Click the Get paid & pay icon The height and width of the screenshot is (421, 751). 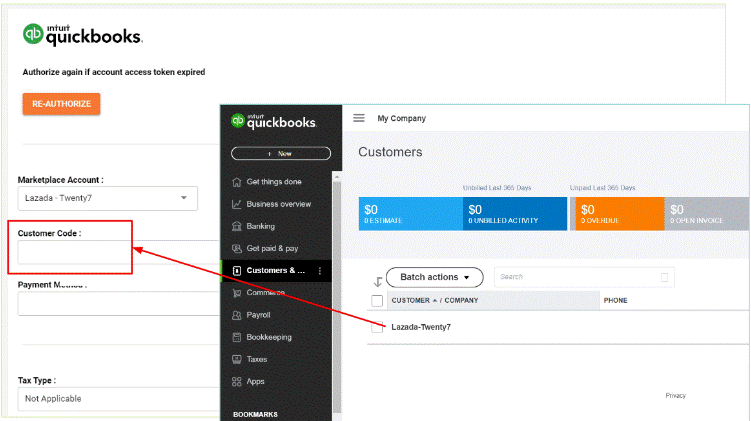[x=237, y=249]
